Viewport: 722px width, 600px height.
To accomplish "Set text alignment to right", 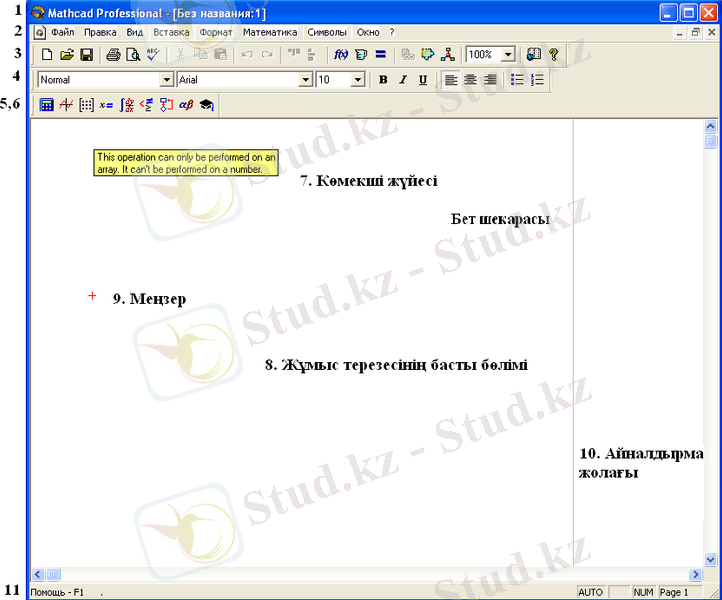I will click(490, 80).
